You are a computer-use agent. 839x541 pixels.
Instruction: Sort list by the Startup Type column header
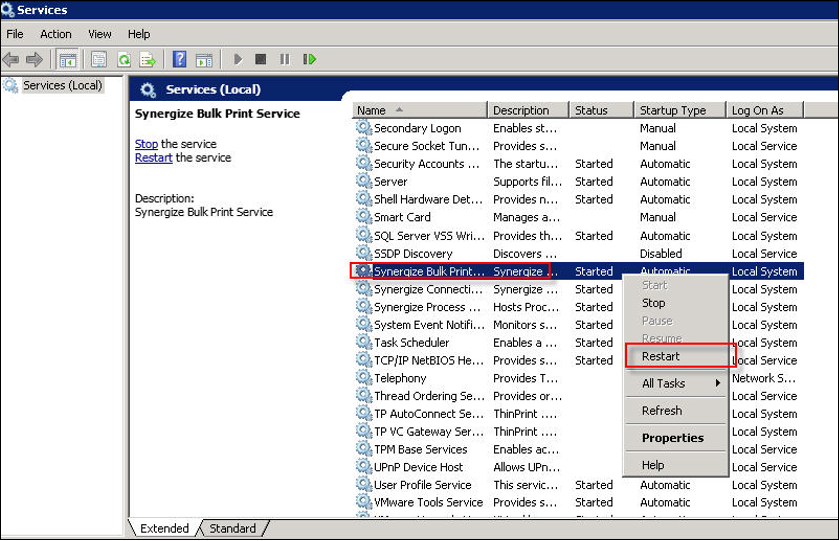click(x=678, y=110)
